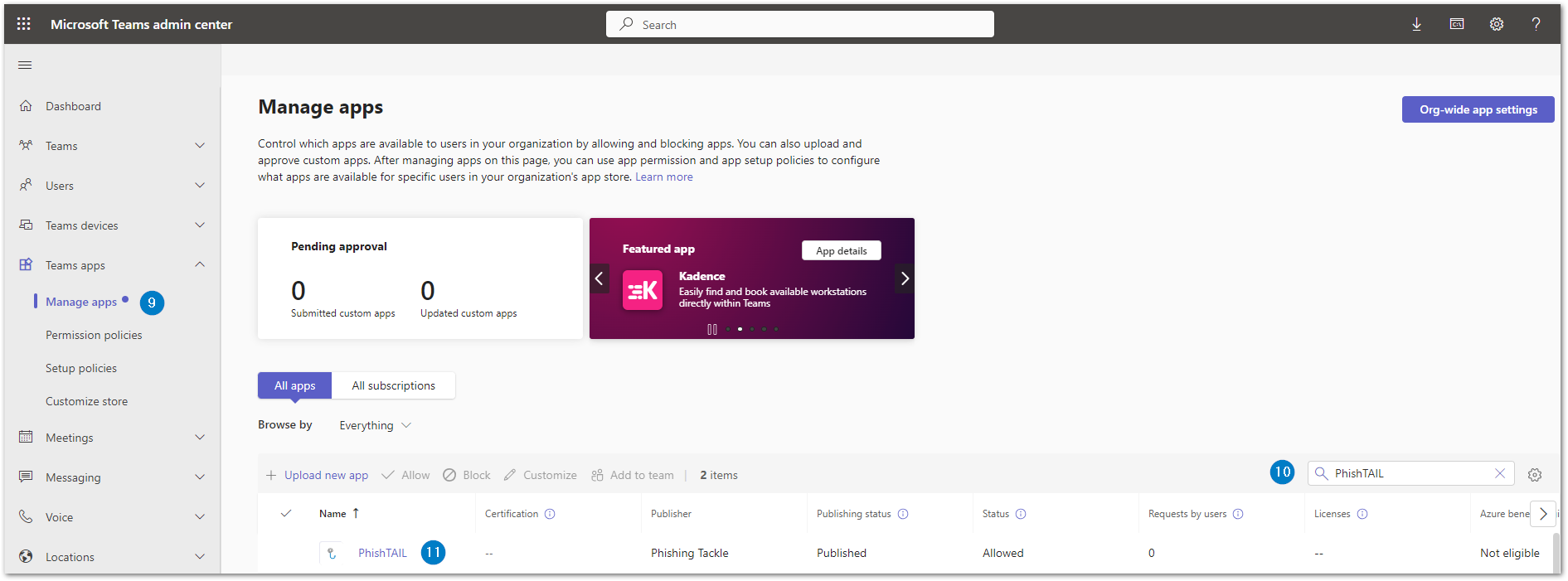This screenshot has width=1568, height=581.
Task: Click the help question mark icon
Action: pyautogui.click(x=1536, y=24)
